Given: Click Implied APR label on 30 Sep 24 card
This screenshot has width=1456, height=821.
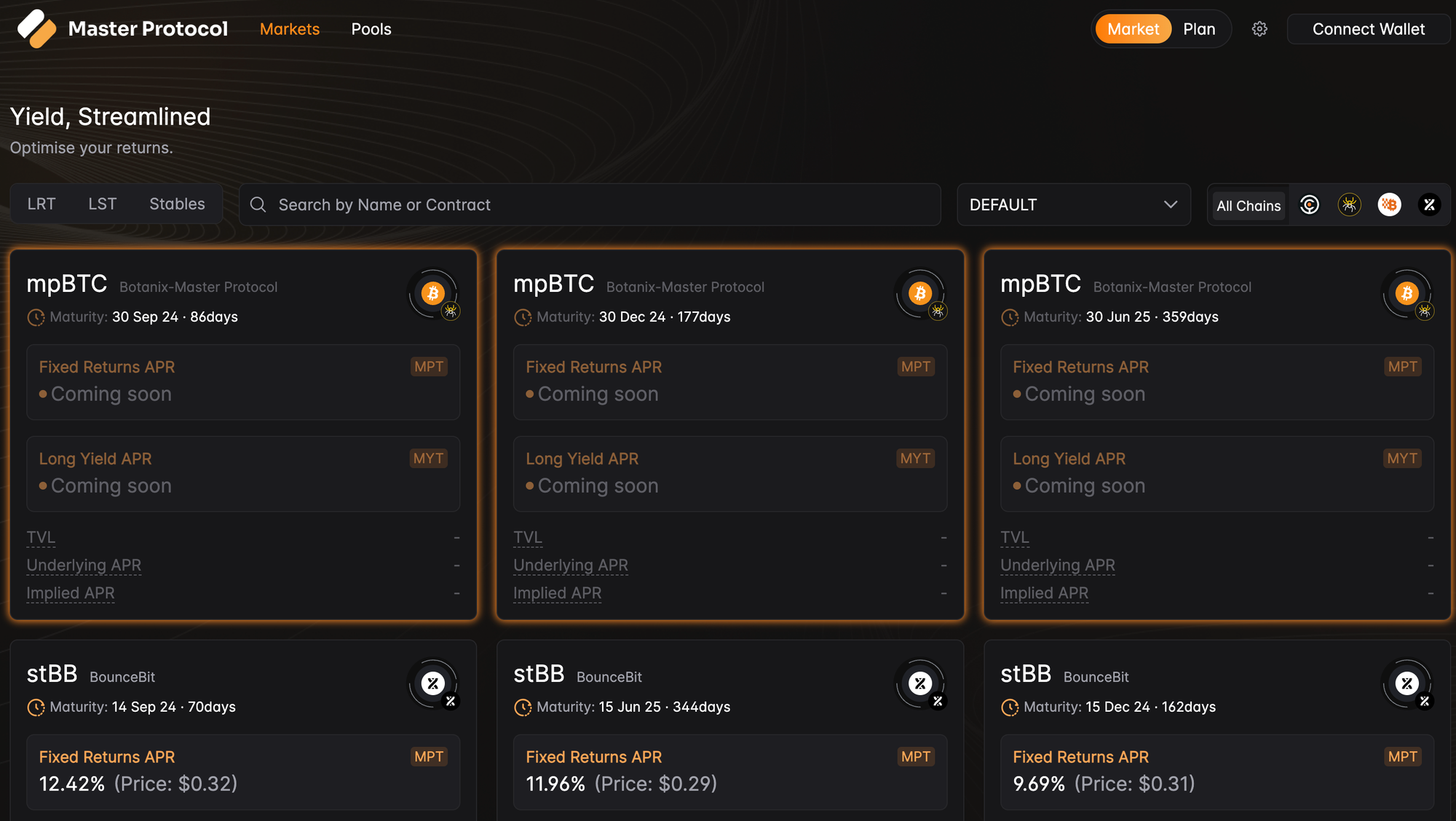Looking at the screenshot, I should click(x=71, y=593).
